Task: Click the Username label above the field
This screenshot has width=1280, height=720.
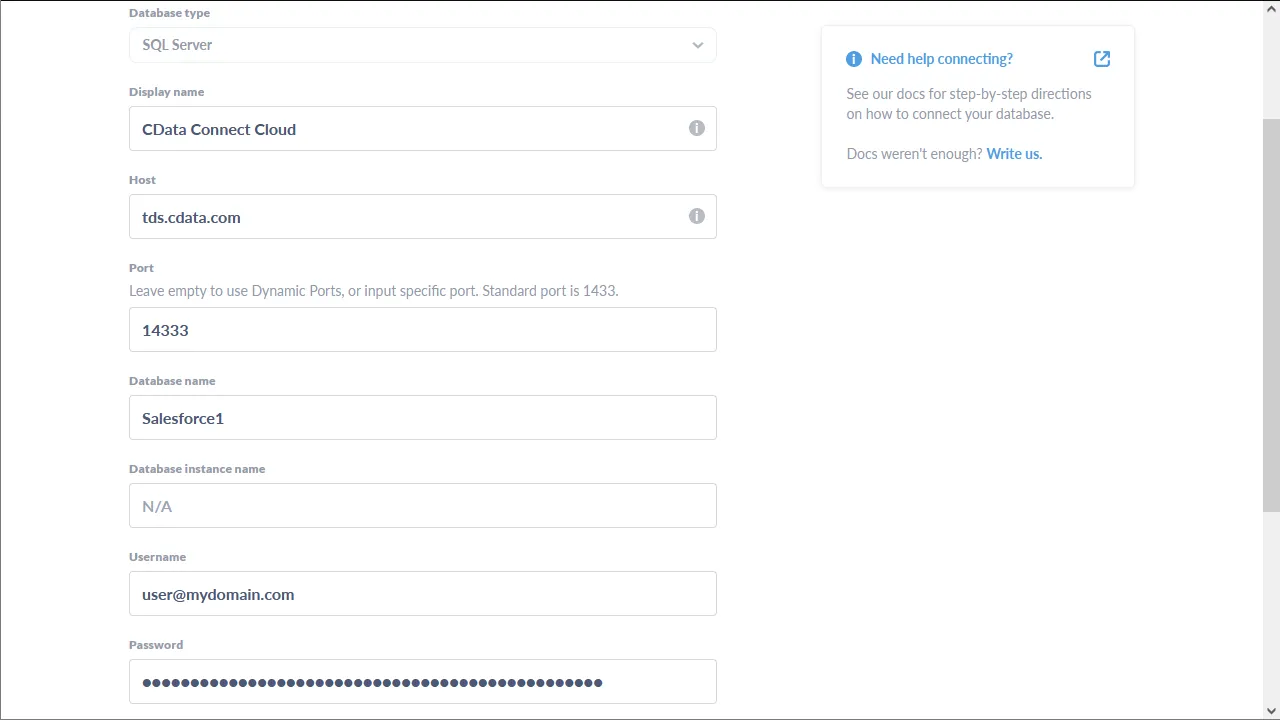Action: (x=157, y=557)
